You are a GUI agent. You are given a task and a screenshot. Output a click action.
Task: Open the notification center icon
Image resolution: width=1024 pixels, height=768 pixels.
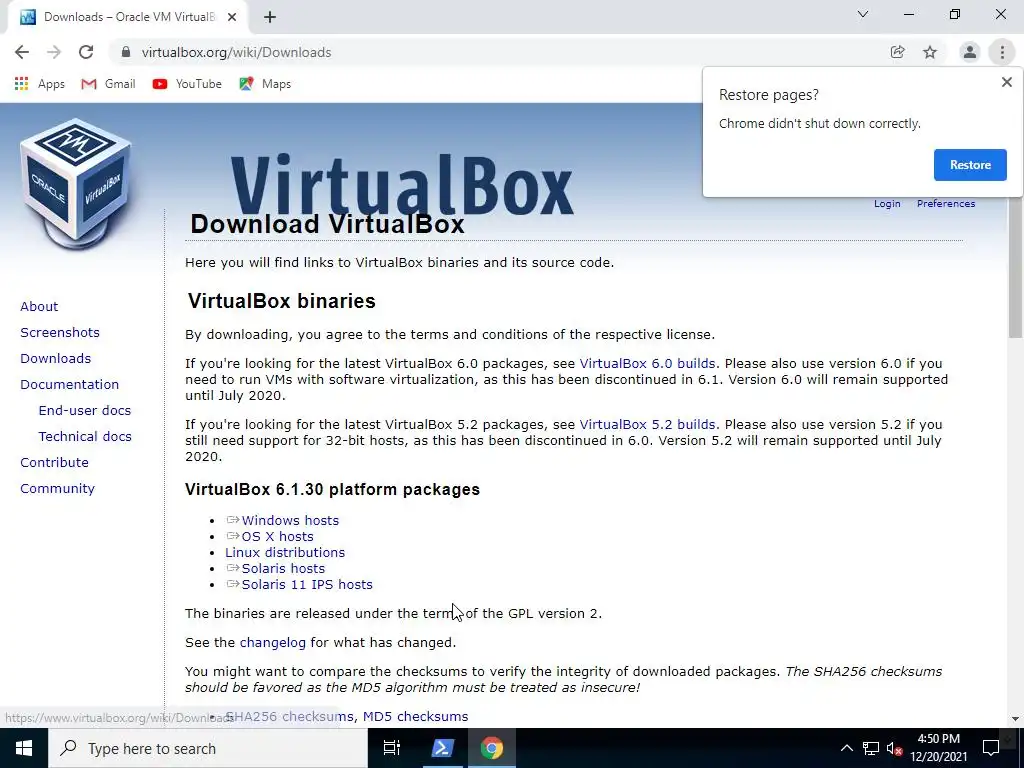[991, 748]
